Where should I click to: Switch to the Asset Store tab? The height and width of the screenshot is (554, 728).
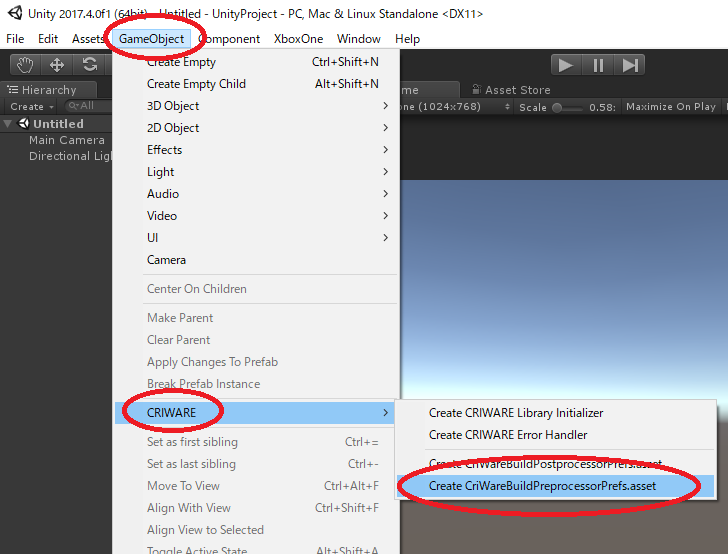pos(511,90)
